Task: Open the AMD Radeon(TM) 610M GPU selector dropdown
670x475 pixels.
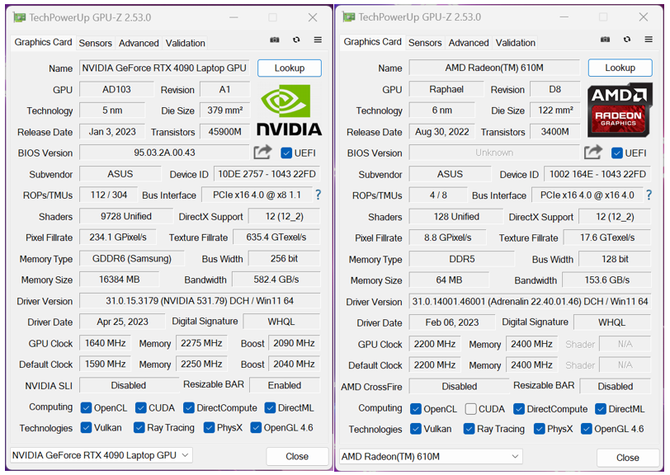Action: click(431, 457)
